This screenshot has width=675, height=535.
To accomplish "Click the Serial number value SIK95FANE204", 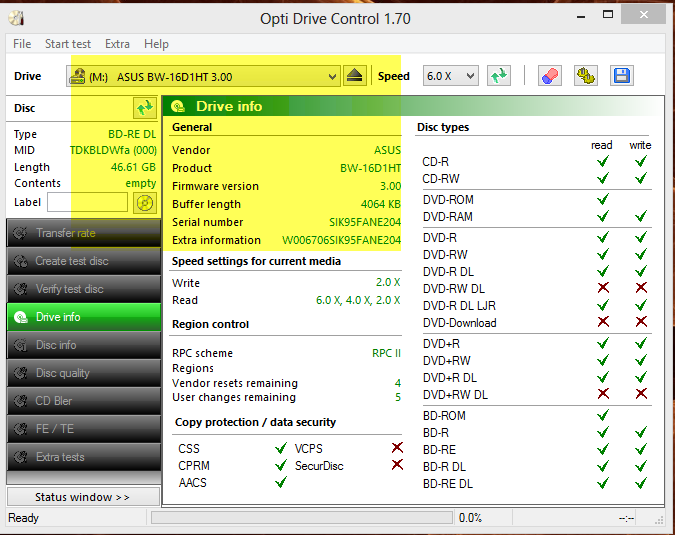I will coord(365,222).
